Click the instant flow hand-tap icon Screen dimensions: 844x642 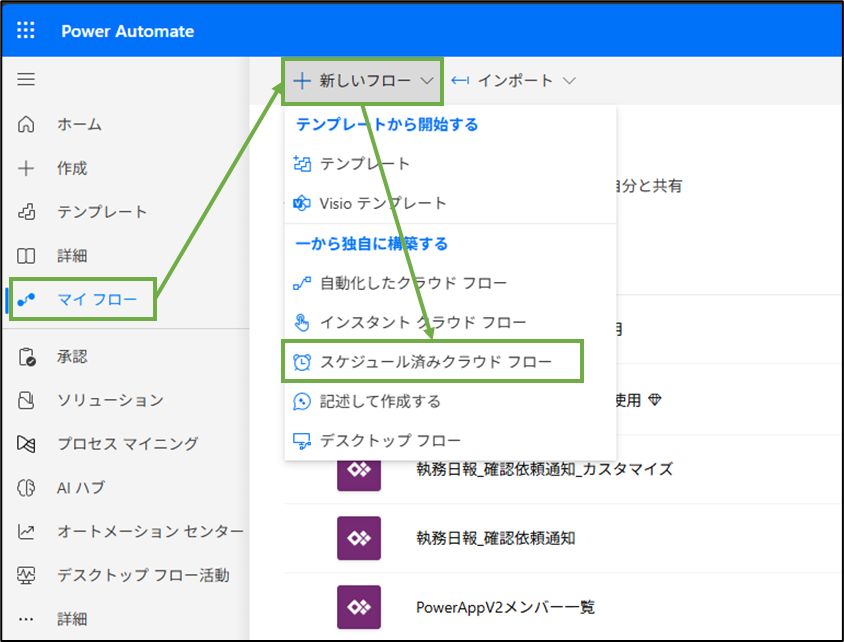coord(302,322)
